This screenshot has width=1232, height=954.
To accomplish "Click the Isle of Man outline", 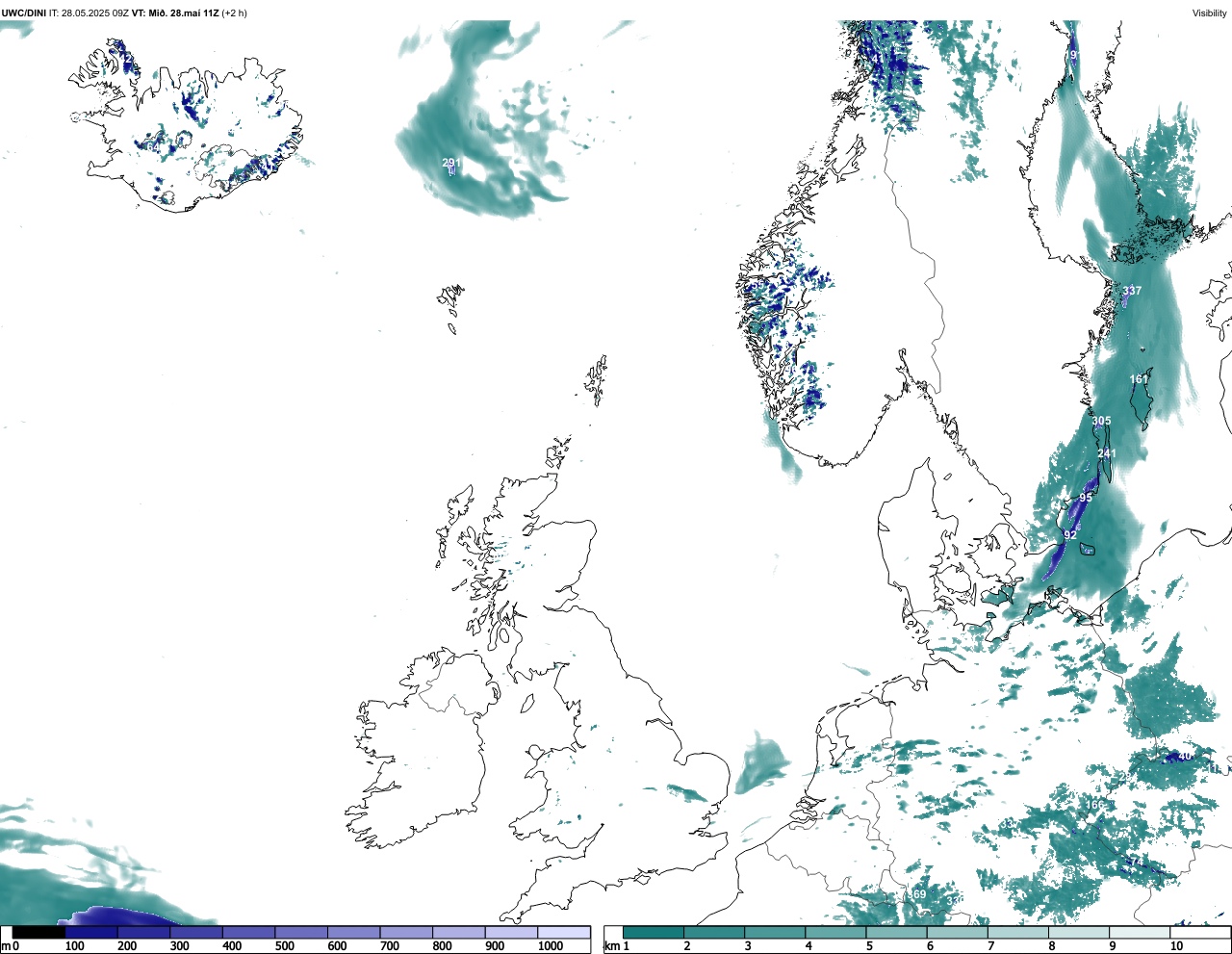I will (526, 702).
